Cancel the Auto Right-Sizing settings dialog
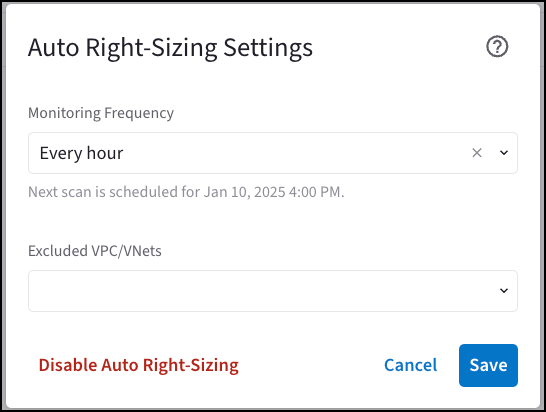 [411, 365]
